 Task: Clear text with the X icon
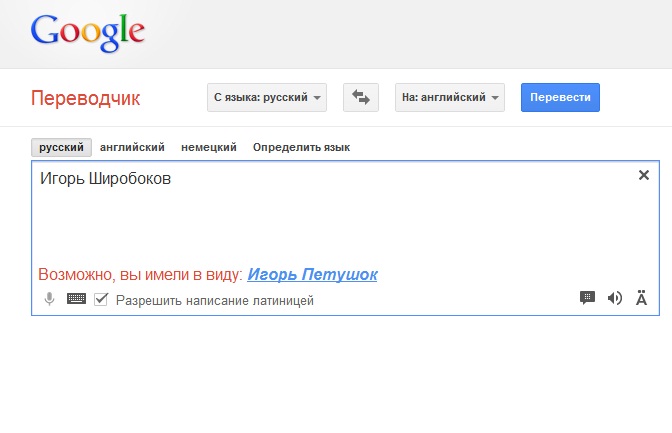tap(644, 175)
